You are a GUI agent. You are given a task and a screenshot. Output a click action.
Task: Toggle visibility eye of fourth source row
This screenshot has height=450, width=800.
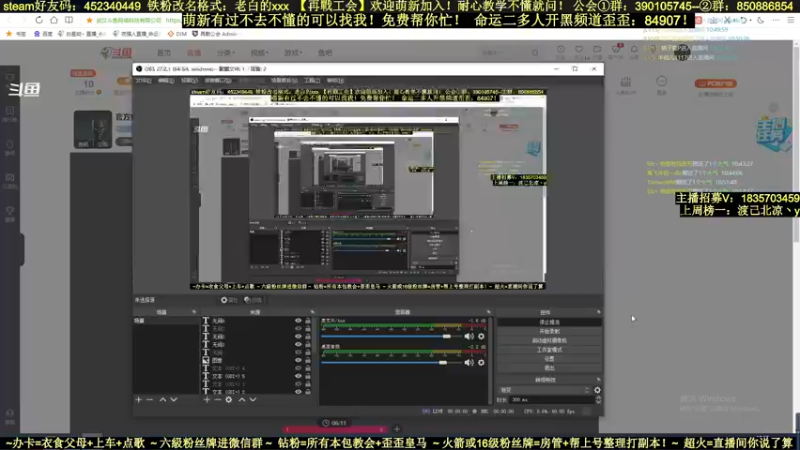298,344
